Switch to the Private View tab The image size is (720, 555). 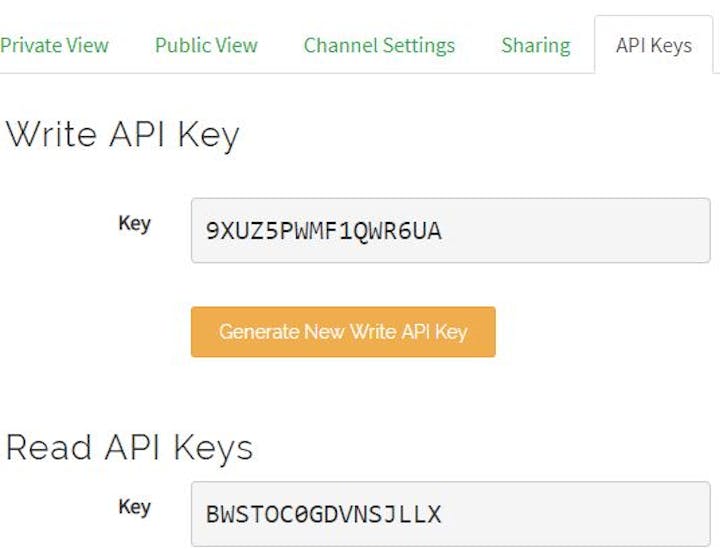pos(54,45)
